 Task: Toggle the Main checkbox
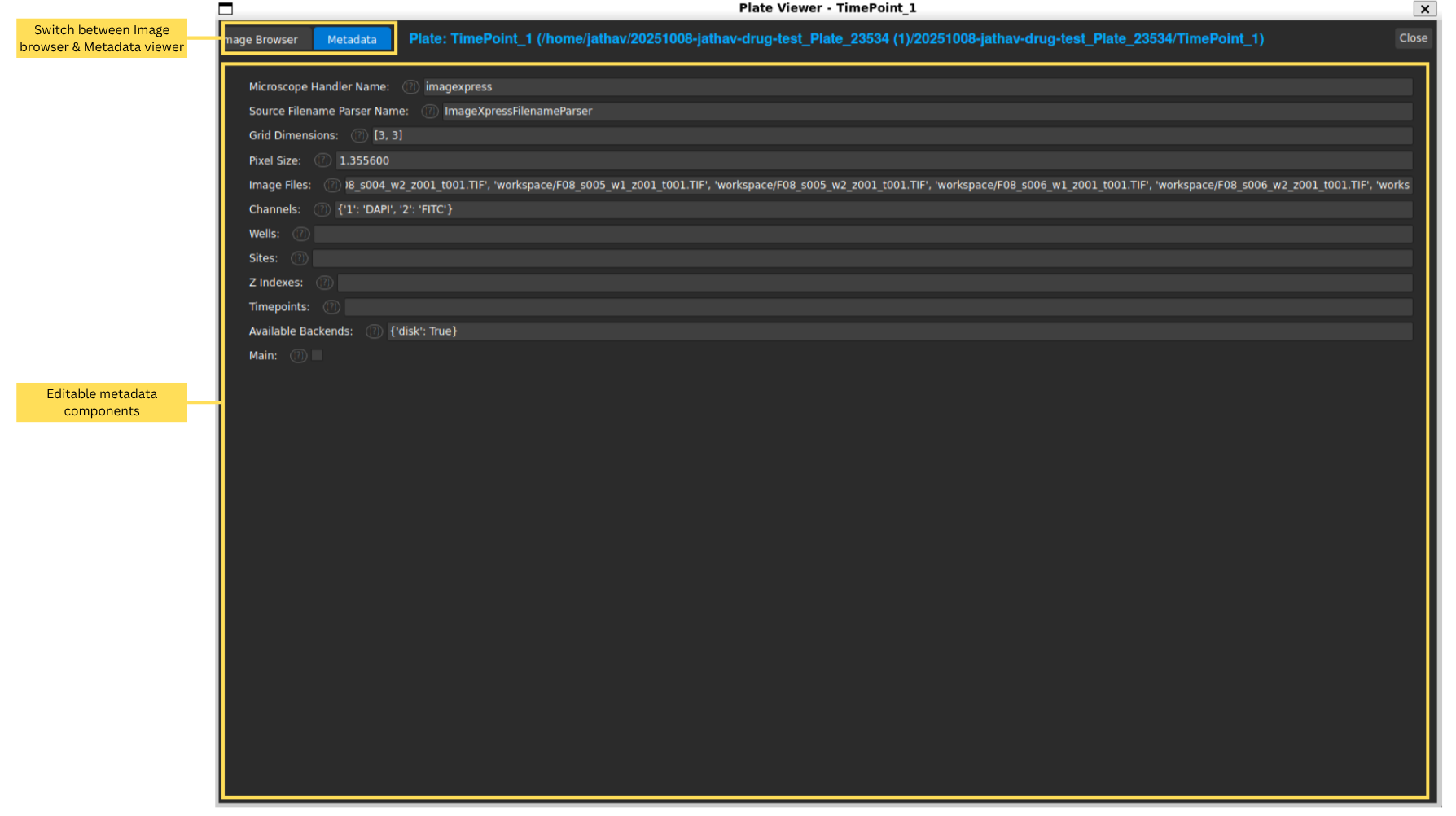coord(318,355)
